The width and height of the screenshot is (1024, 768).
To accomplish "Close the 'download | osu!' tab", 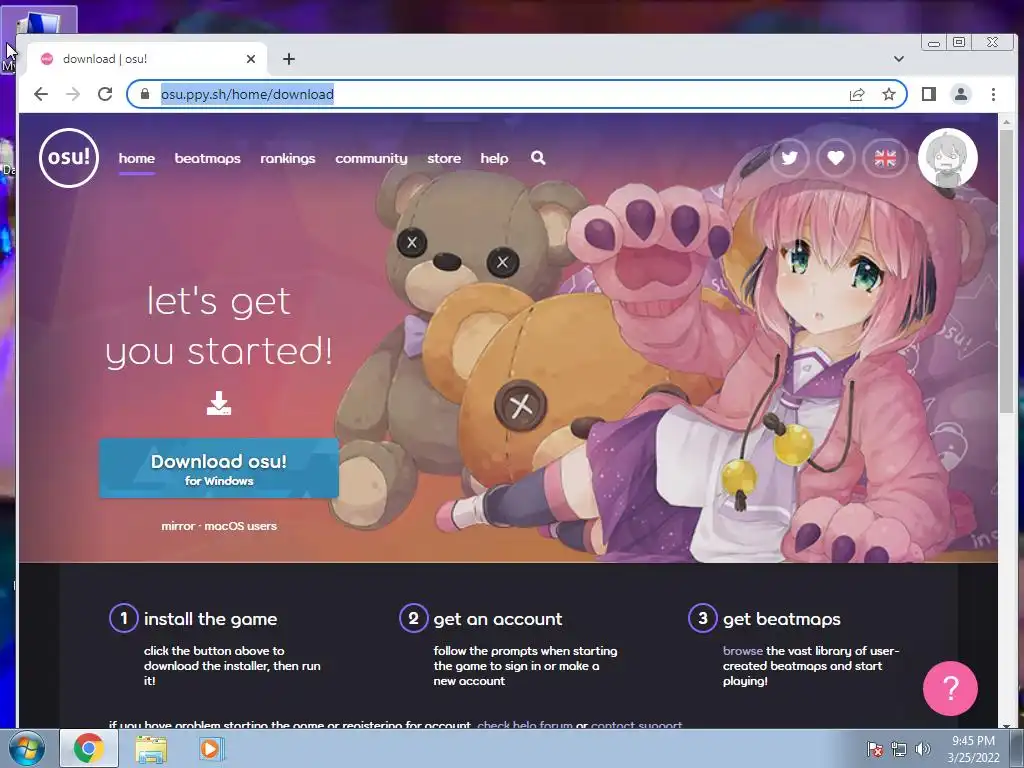I will click(x=251, y=59).
